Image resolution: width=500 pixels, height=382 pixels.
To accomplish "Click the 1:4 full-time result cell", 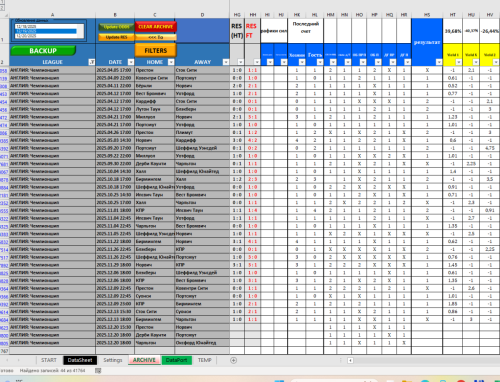I will 252,210.
